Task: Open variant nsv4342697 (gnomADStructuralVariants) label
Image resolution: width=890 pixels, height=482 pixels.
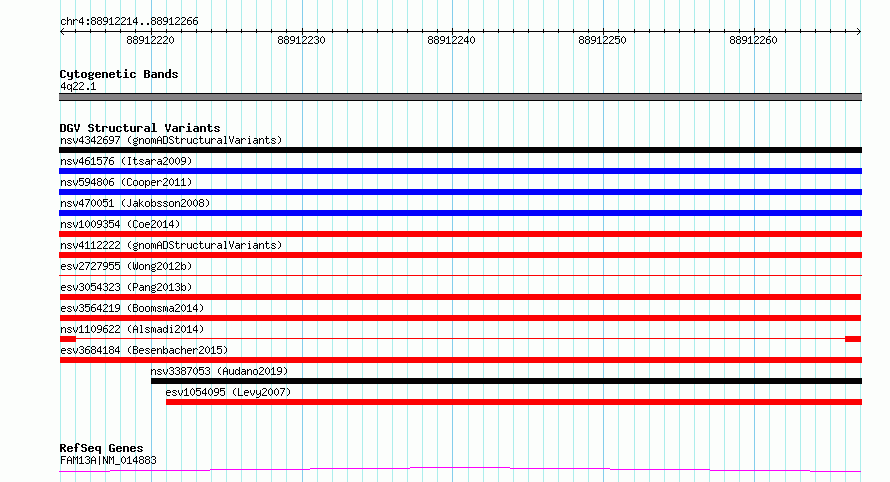Action: pos(171,140)
